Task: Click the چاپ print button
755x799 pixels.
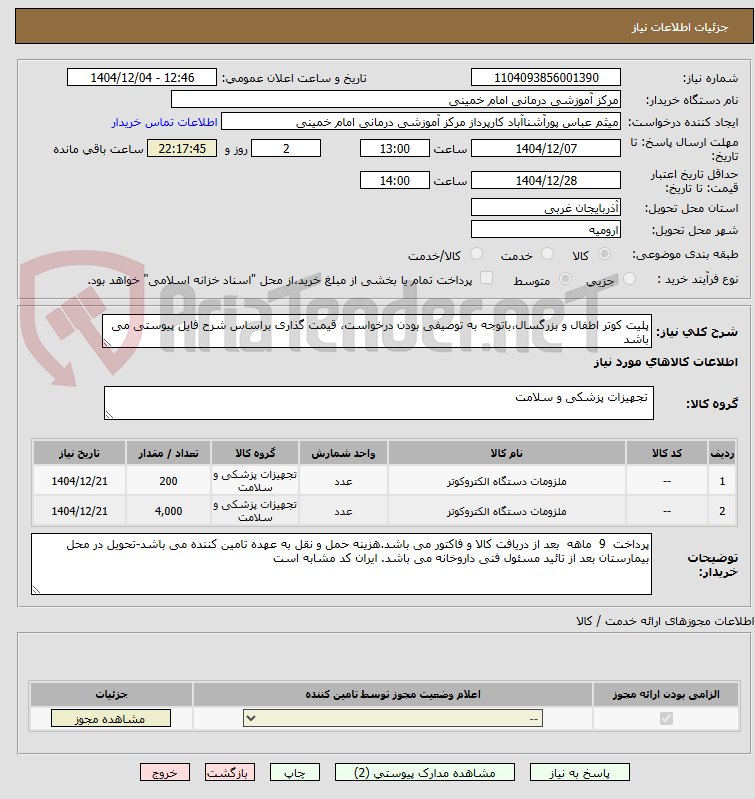Action: [294, 773]
